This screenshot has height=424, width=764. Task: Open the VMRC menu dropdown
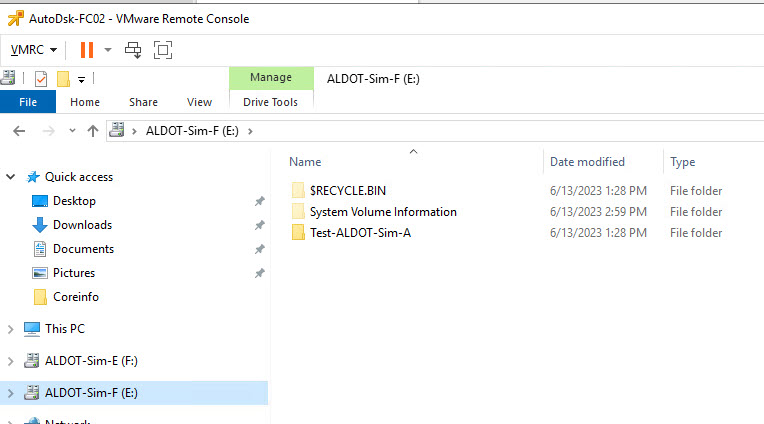53,49
